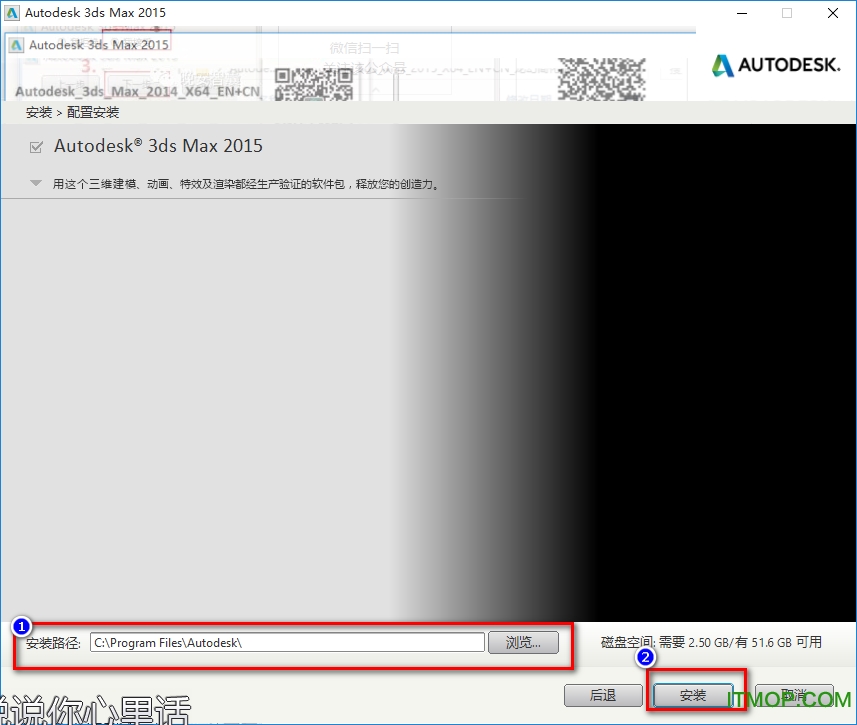Open the 浏览... browse button
The image size is (857, 725).
click(x=523, y=642)
